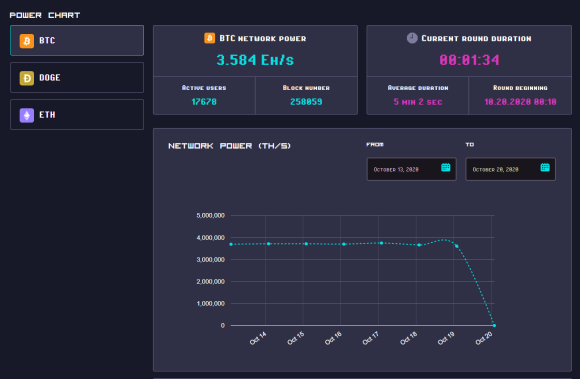
Task: Switch to the DOGE power chart tab
Action: tap(77, 78)
